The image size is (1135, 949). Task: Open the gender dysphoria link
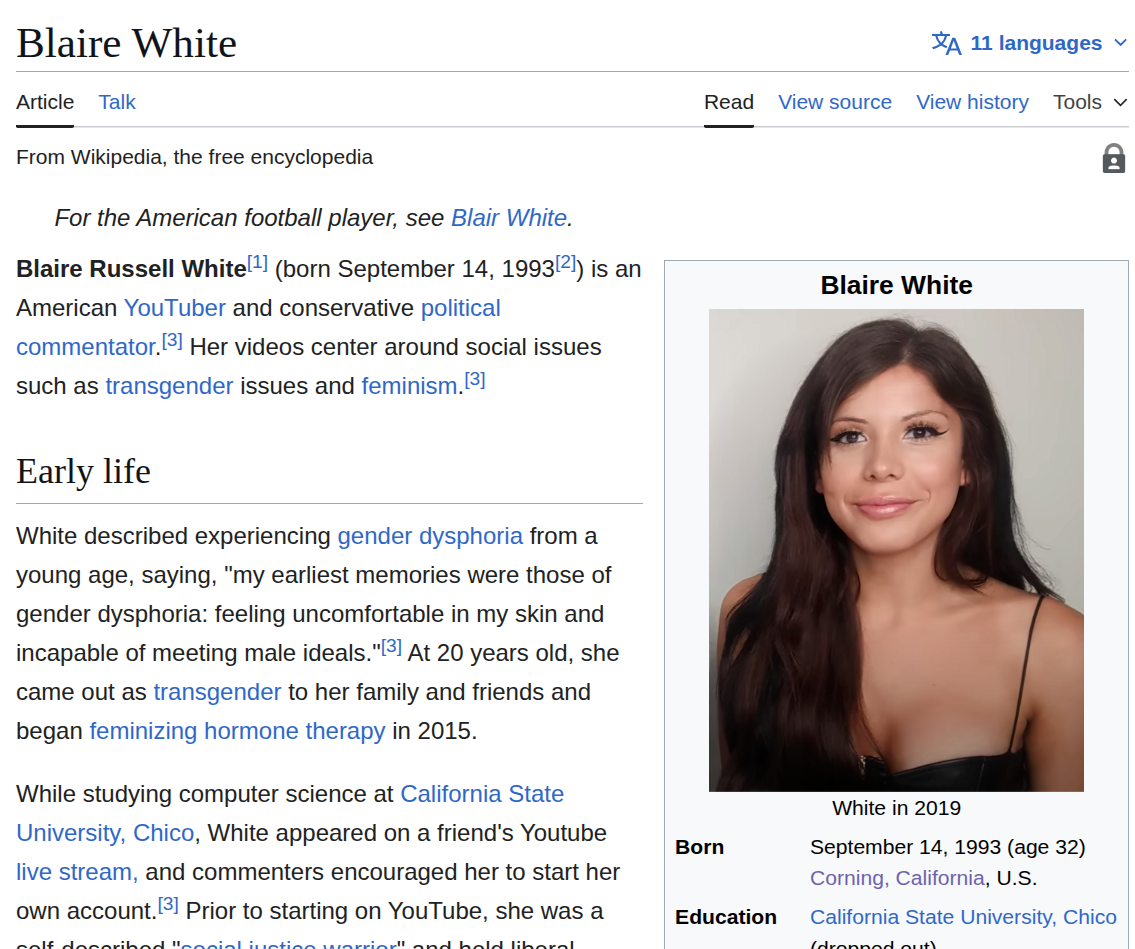(430, 536)
